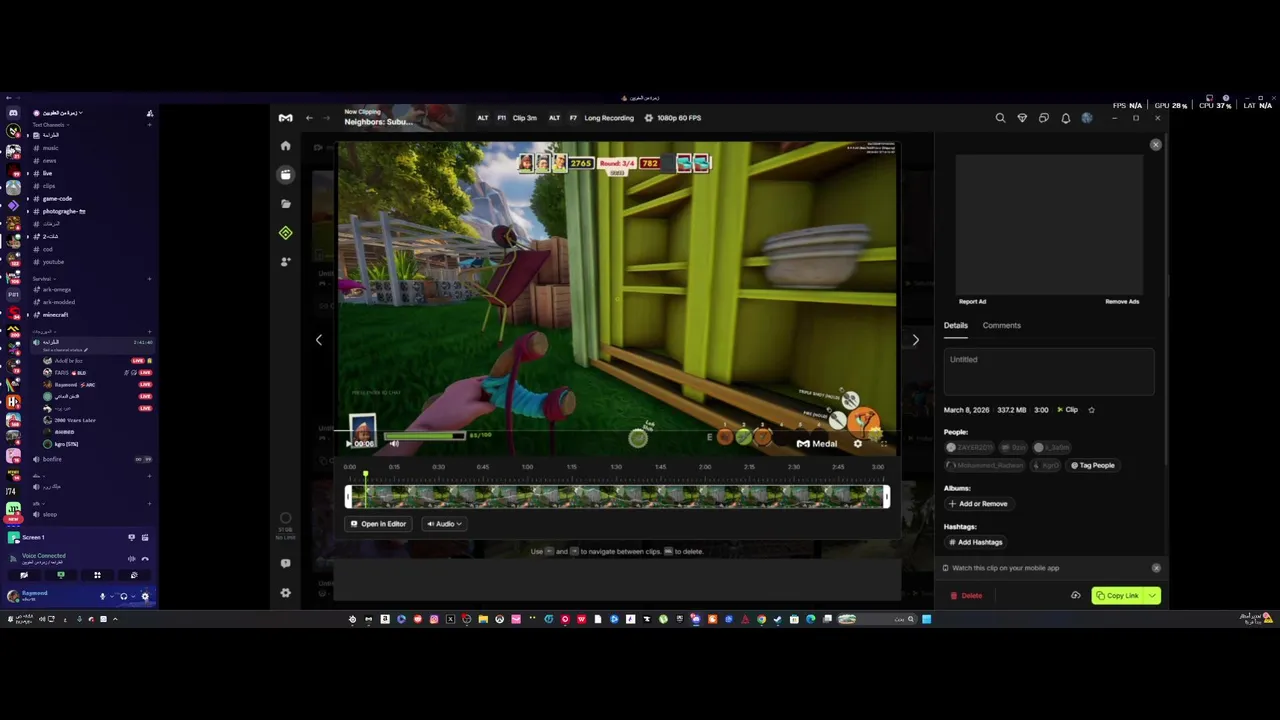Toggle Discord headphones deafen

pyautogui.click(x=124, y=596)
